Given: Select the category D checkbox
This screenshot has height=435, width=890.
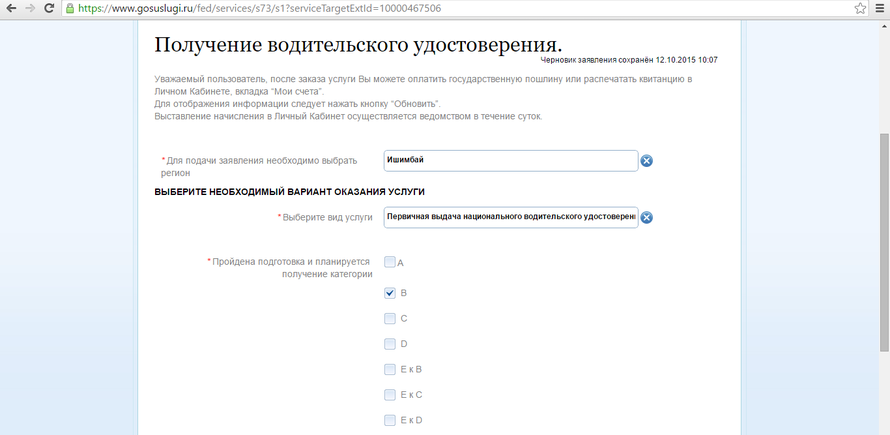Looking at the screenshot, I should (x=390, y=344).
